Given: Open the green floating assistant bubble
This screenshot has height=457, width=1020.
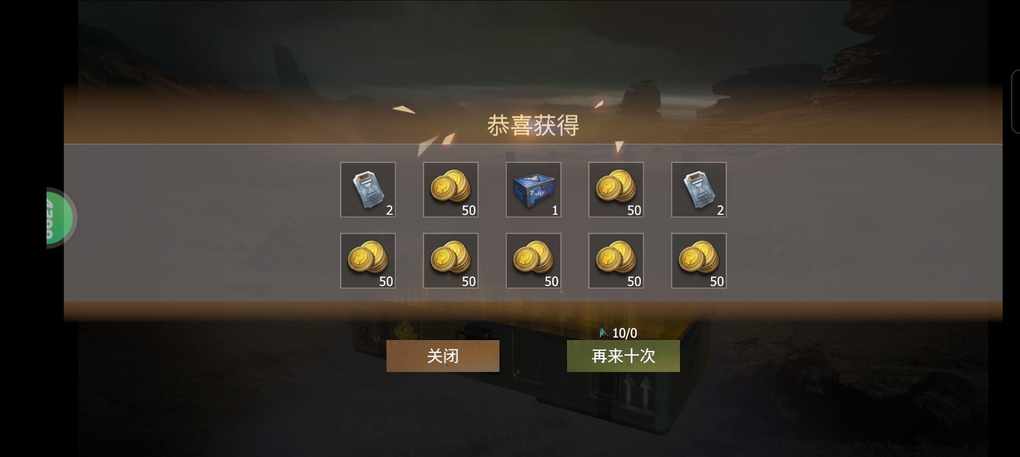Looking at the screenshot, I should (x=60, y=218).
